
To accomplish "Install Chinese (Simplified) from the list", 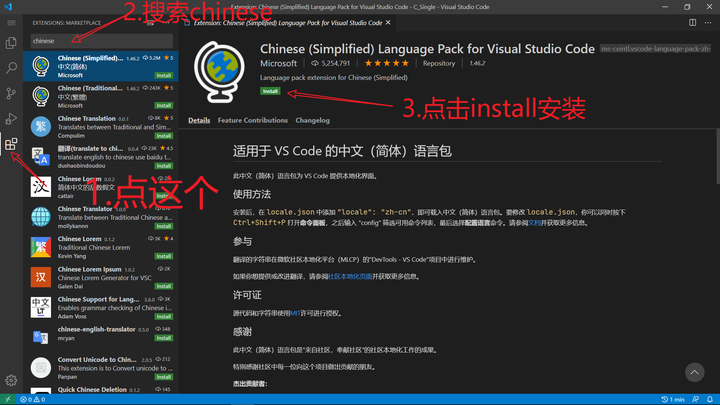I will coord(163,75).
